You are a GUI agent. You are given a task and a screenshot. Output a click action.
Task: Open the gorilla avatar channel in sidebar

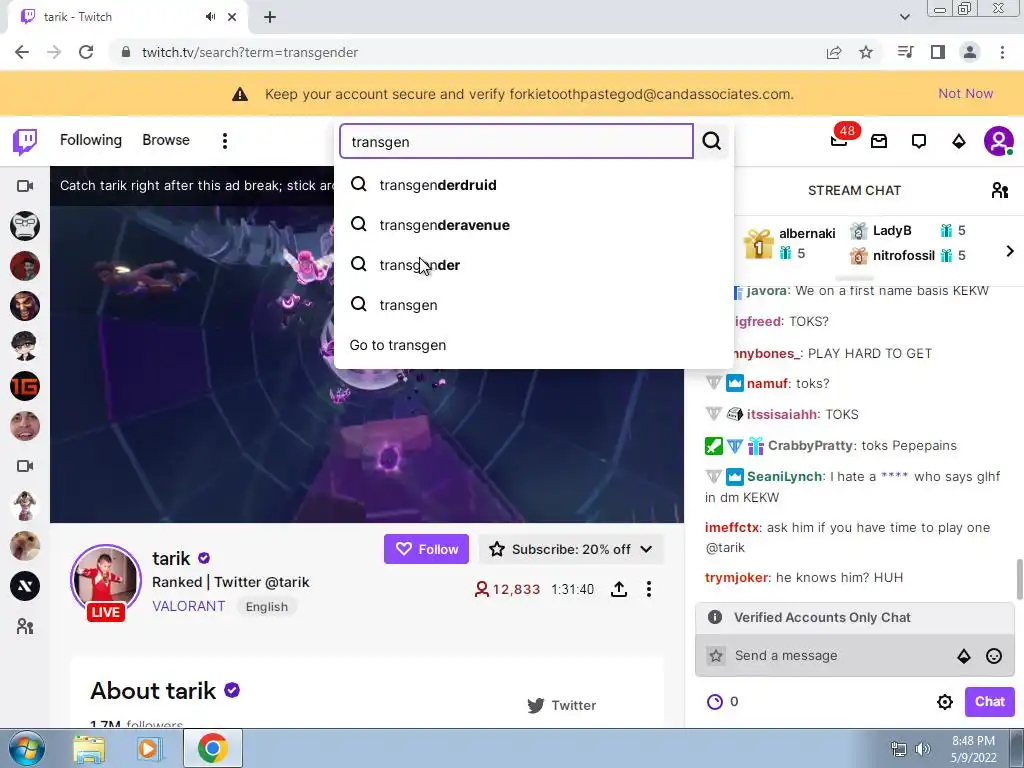coord(25,226)
